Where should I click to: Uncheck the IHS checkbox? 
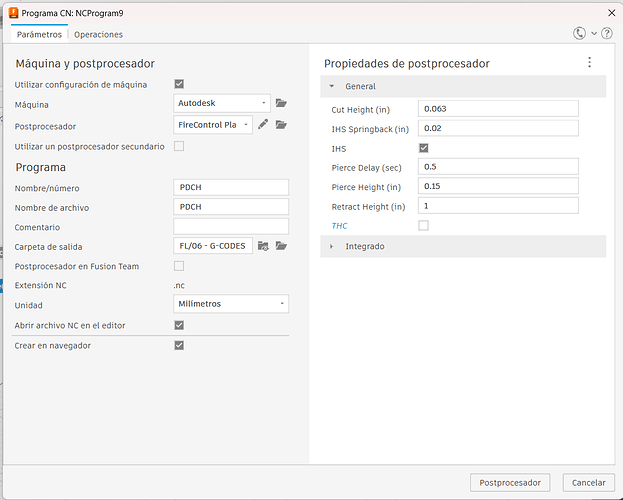point(424,148)
